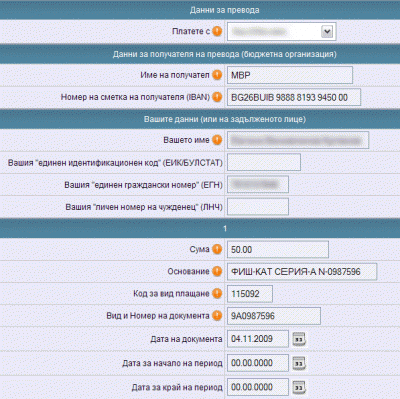Viewport: 400px width, 399px height.
Task: Click info icon beside Име на получател
Action: (217, 75)
